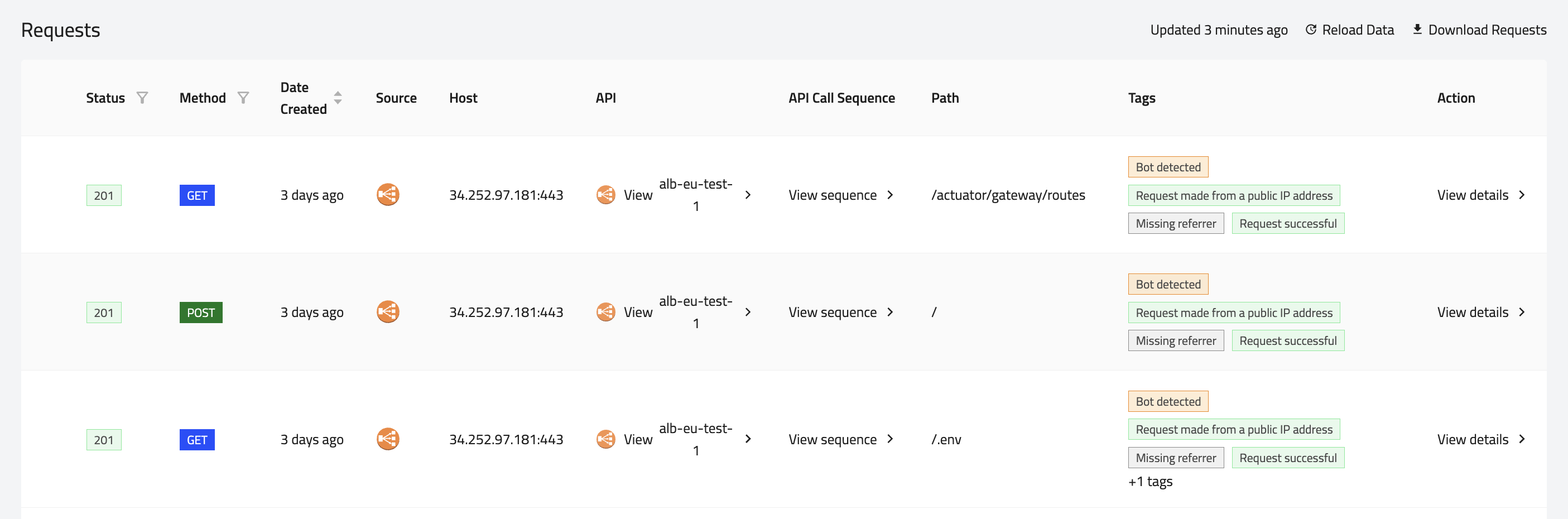Click the Download Requests arrow icon

1418,29
